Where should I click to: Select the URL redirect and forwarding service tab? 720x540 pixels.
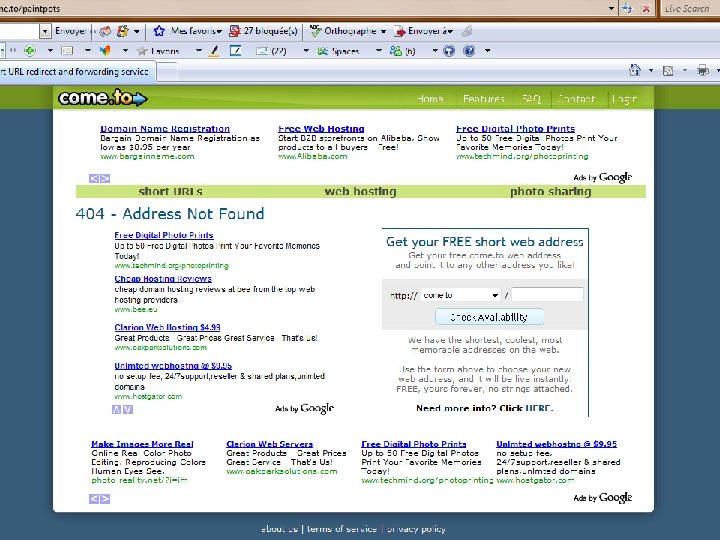tap(77, 72)
